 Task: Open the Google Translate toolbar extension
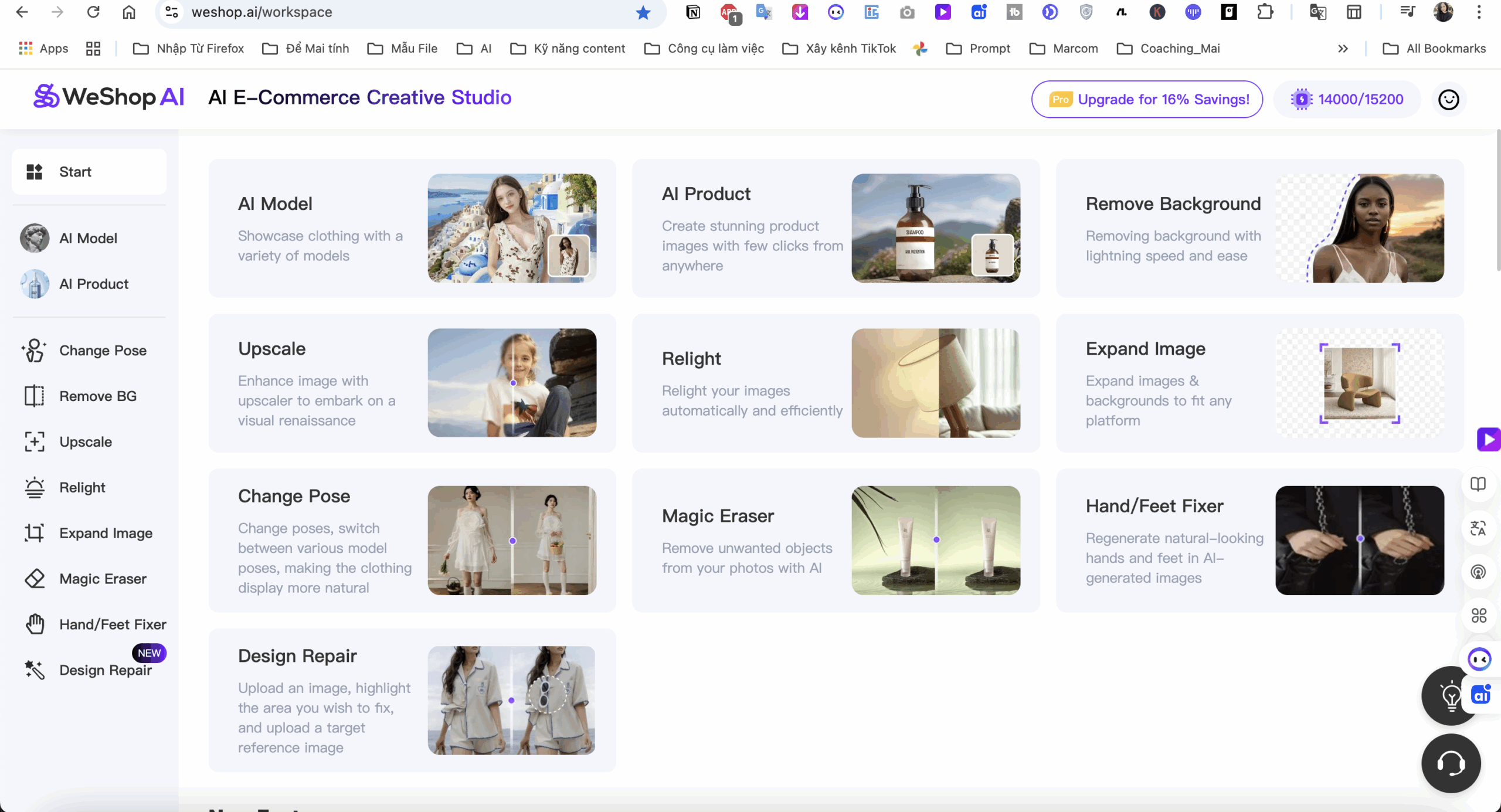point(764,12)
